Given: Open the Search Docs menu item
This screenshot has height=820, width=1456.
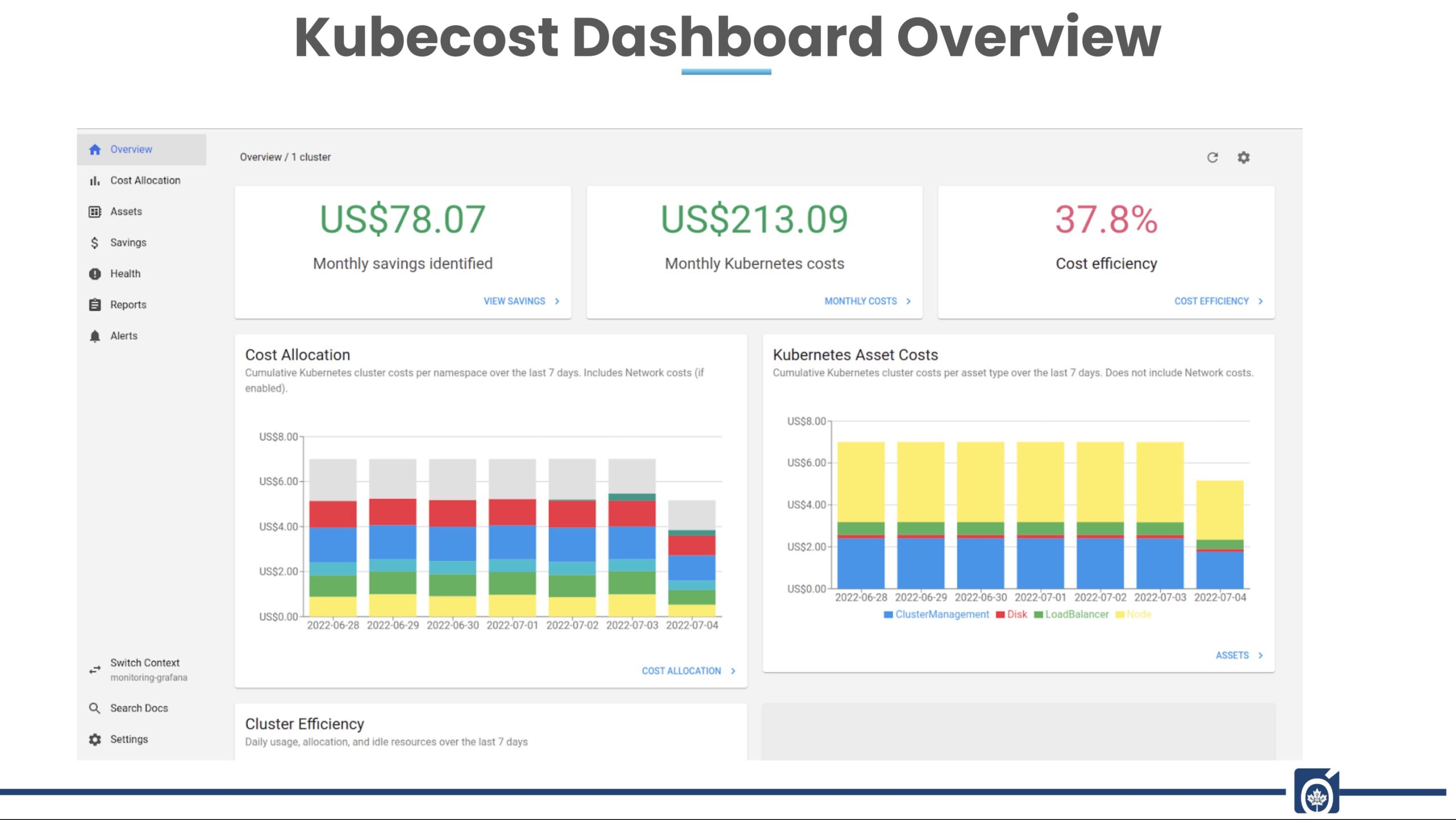Looking at the screenshot, I should [x=139, y=708].
